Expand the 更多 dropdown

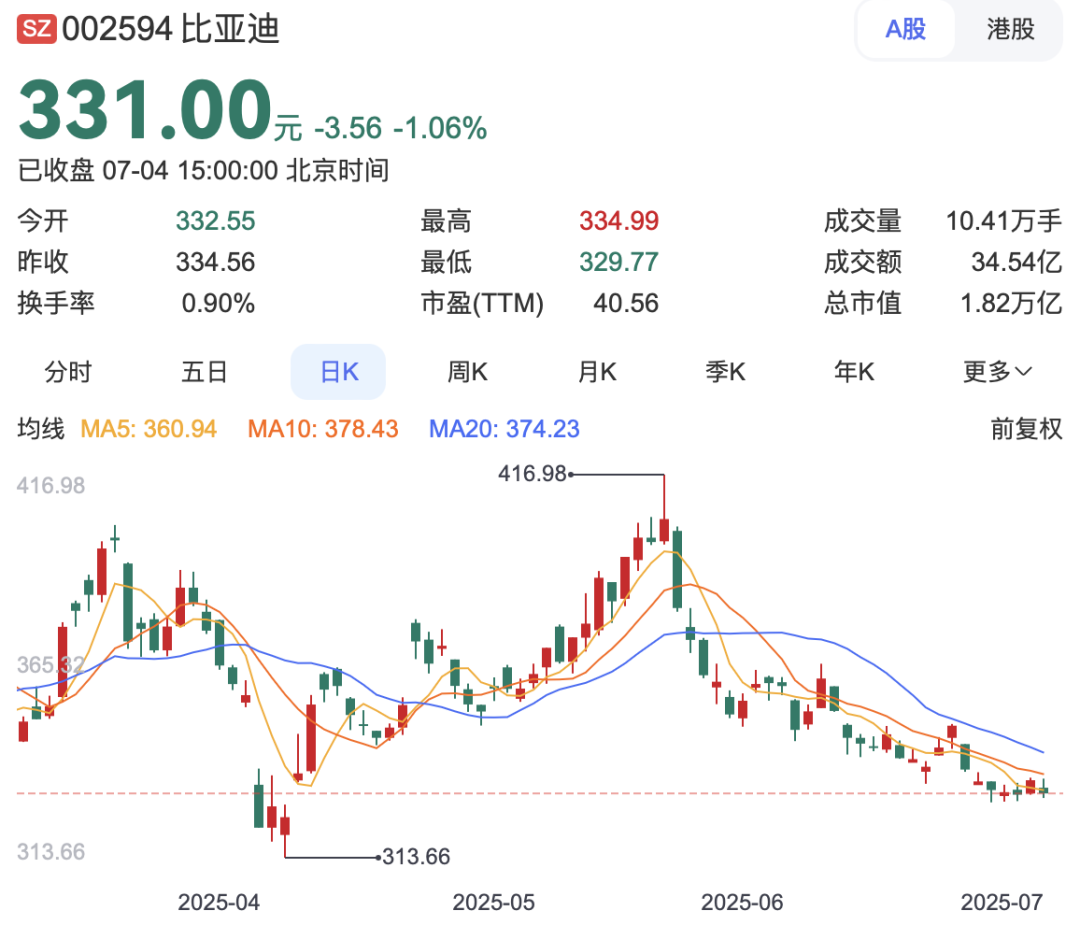997,372
